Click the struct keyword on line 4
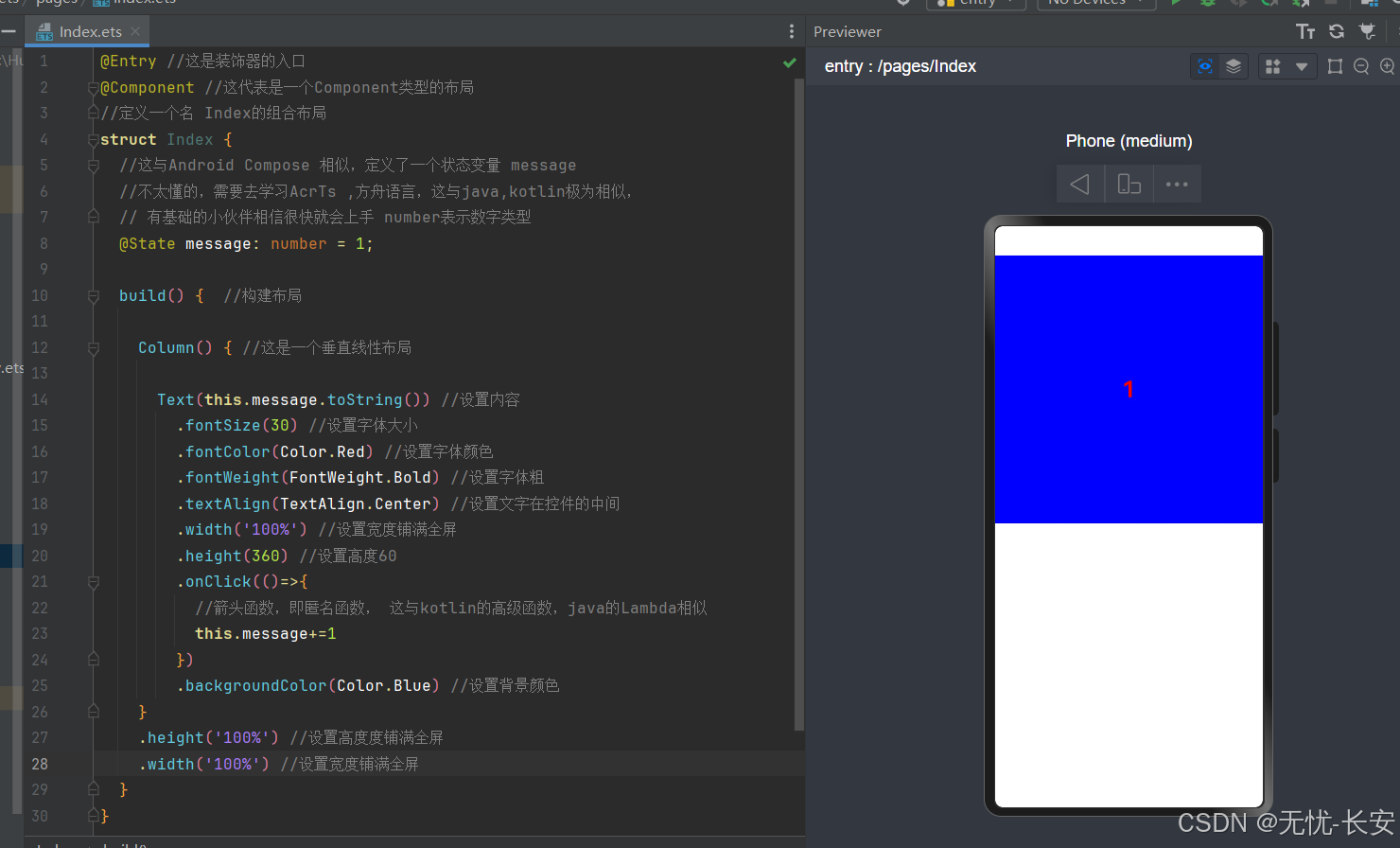This screenshot has width=1400, height=848. [x=129, y=139]
